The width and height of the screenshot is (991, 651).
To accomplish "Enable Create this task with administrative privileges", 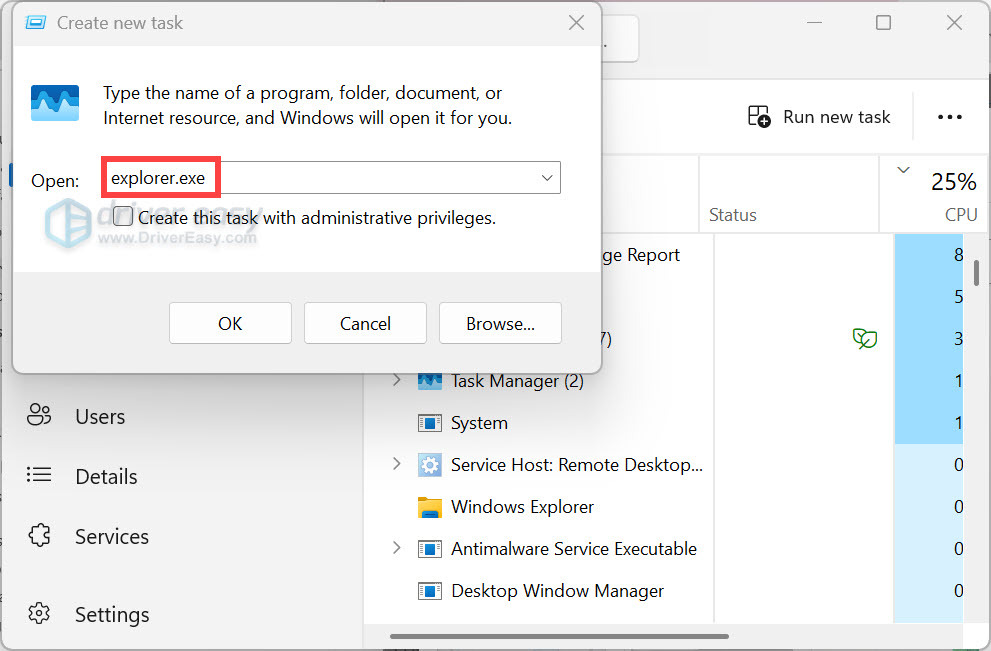I will (123, 217).
